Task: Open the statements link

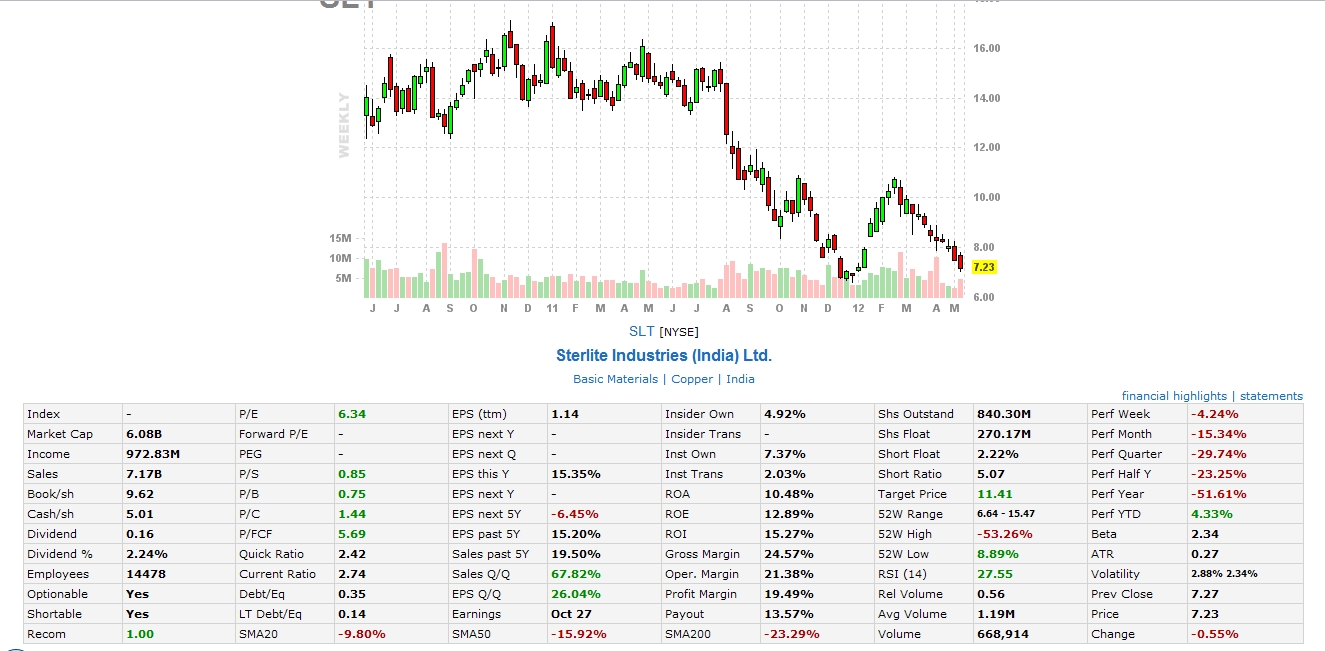Action: [x=1271, y=396]
